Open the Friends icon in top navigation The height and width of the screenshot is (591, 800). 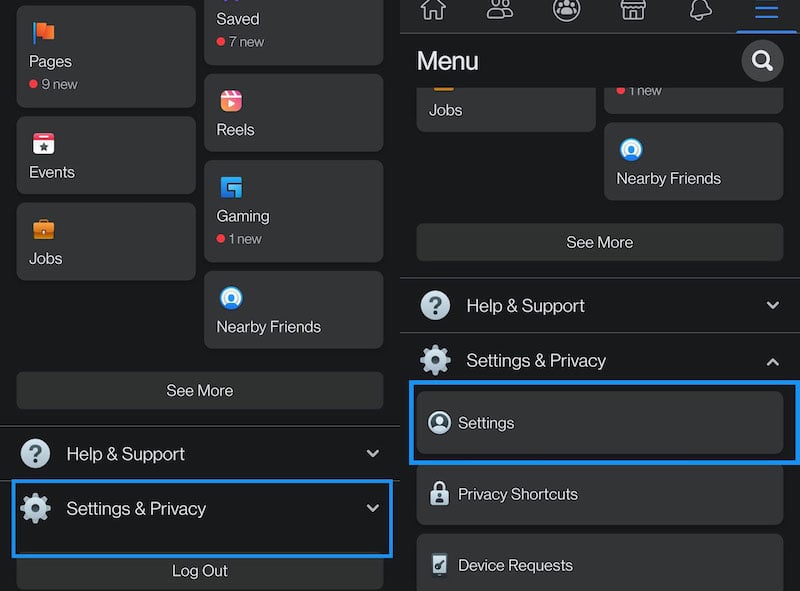(x=499, y=10)
